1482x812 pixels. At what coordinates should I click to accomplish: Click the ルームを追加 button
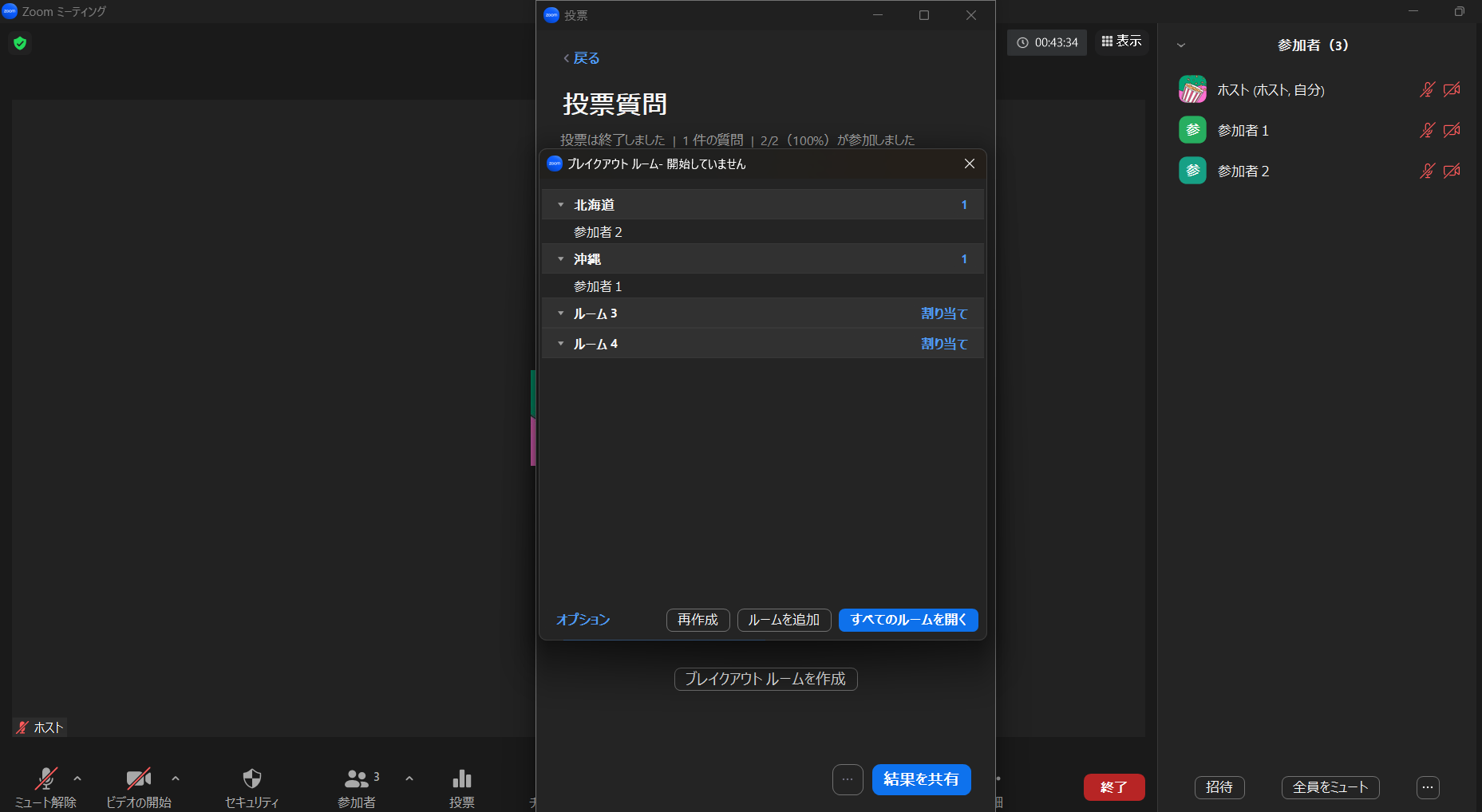pos(784,620)
